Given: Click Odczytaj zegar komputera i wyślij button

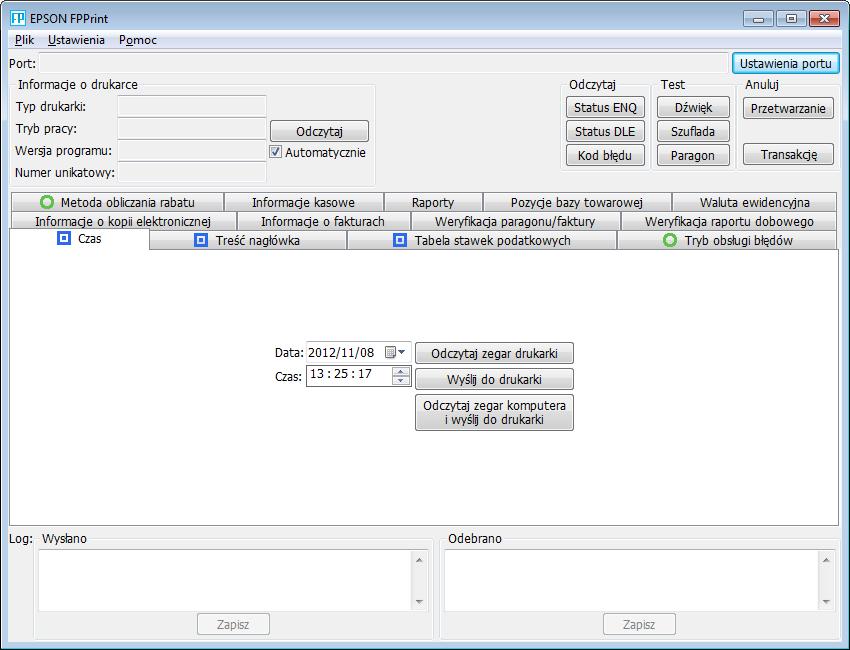Looking at the screenshot, I should point(494,413).
